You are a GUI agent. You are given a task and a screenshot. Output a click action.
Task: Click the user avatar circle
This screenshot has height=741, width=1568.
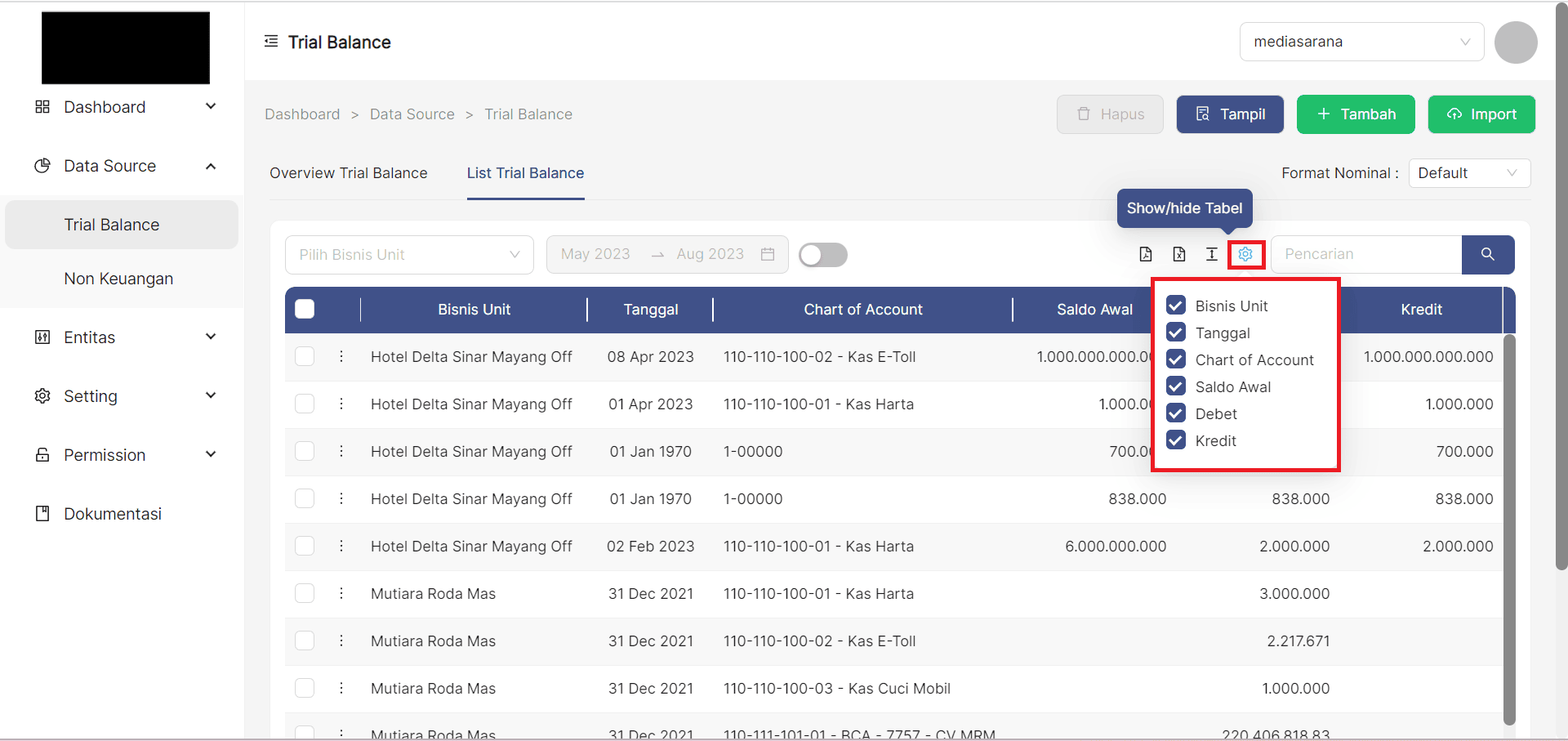(x=1515, y=42)
